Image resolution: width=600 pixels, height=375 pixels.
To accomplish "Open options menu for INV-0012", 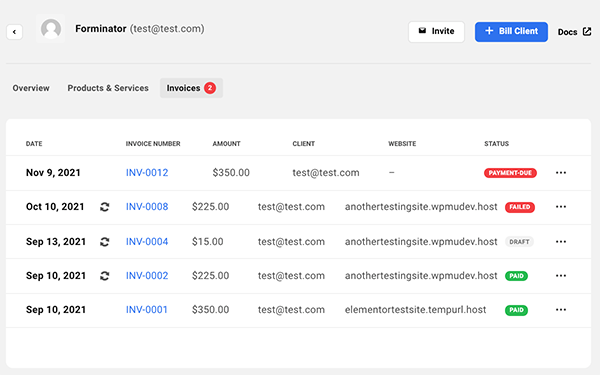I will click(561, 173).
